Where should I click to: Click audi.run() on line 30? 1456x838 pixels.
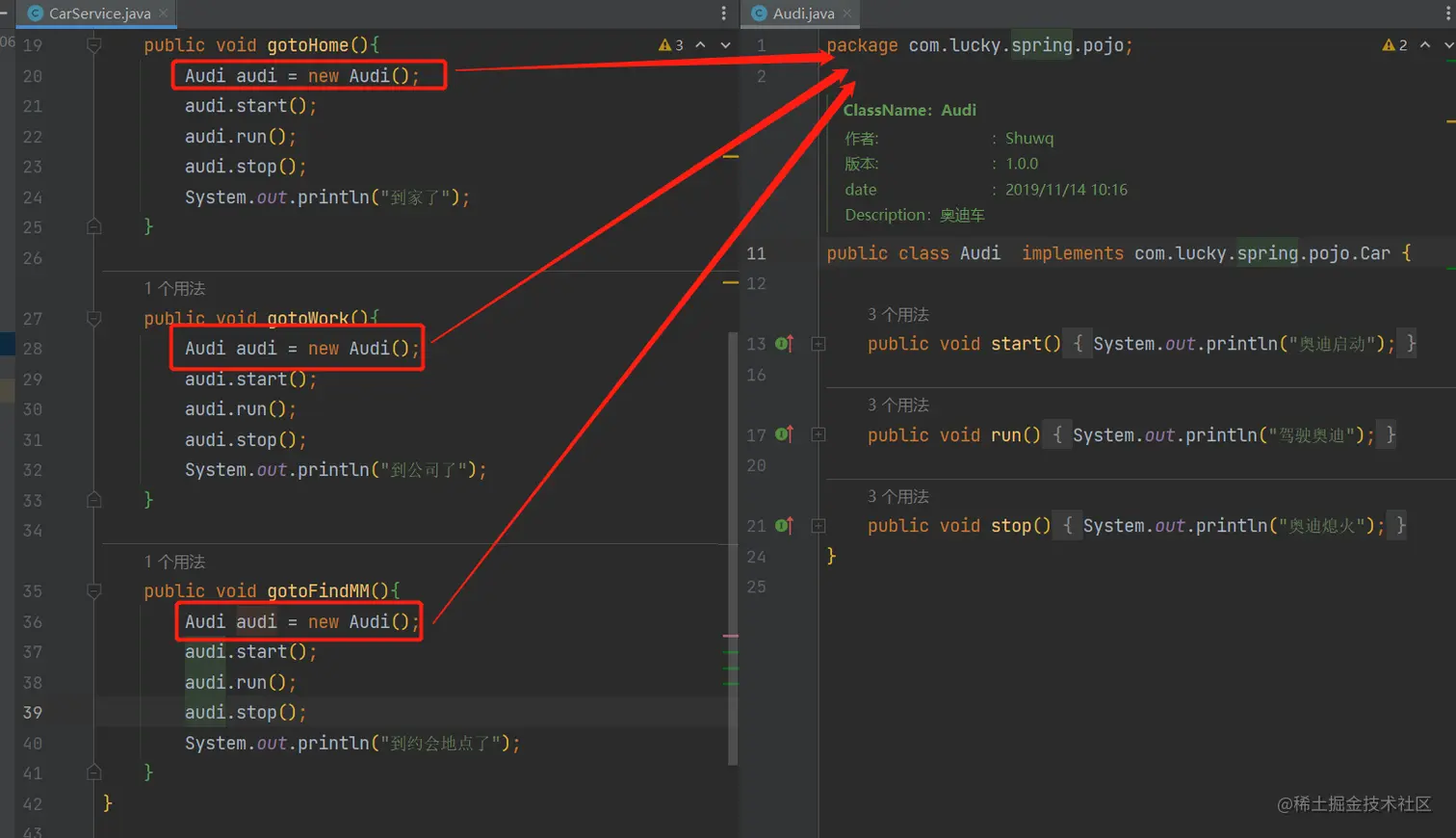click(241, 409)
